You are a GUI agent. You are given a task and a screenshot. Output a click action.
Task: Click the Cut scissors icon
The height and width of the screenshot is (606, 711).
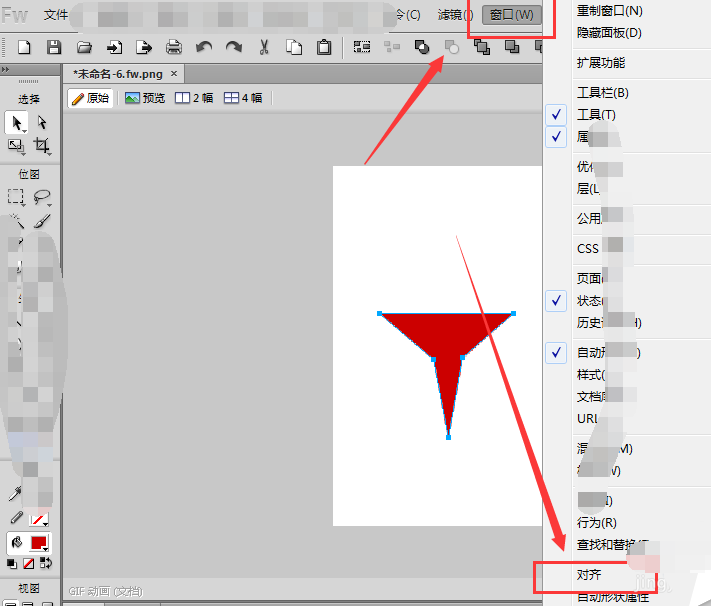[264, 47]
